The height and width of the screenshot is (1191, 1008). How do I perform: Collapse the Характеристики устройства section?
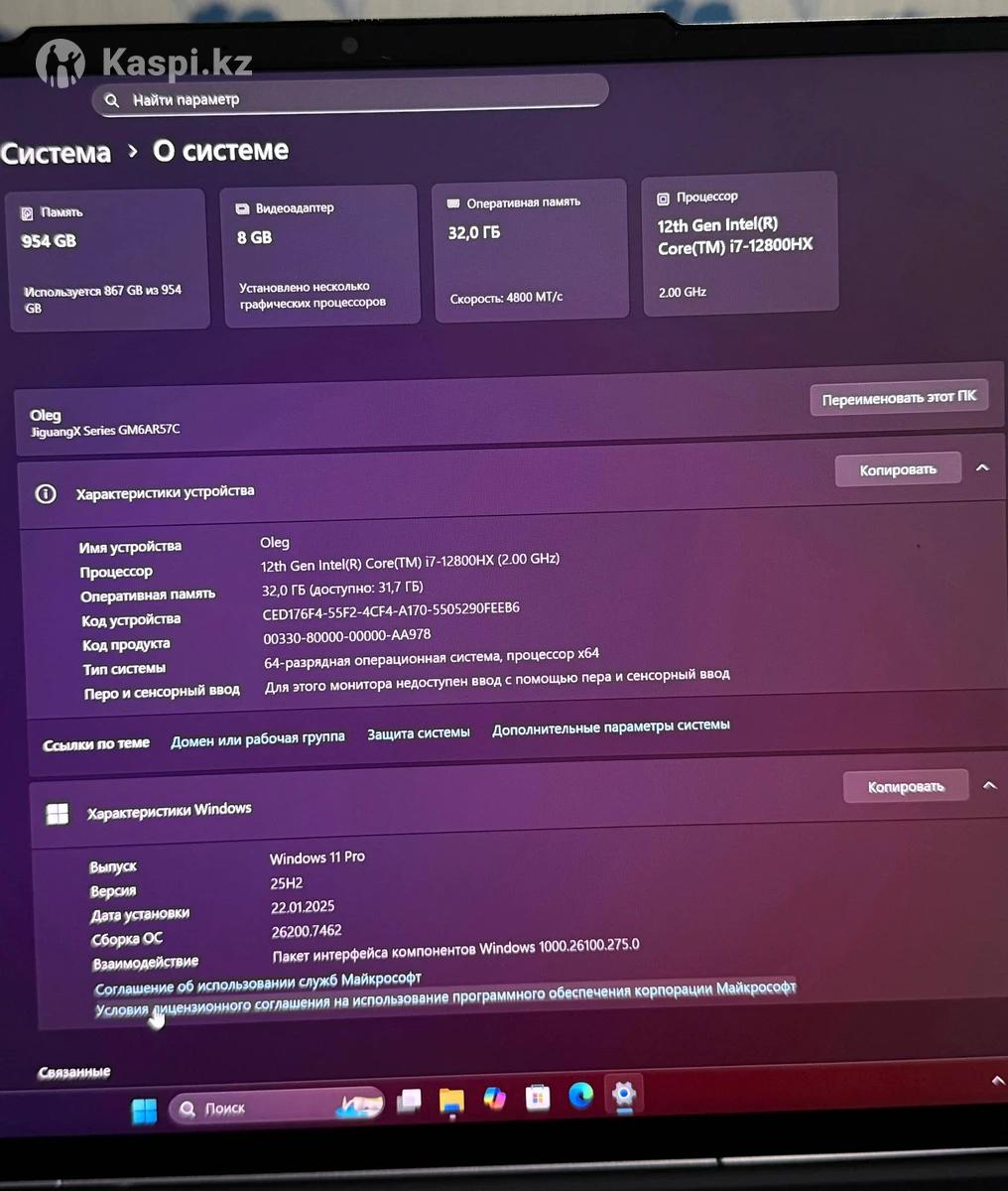[982, 467]
